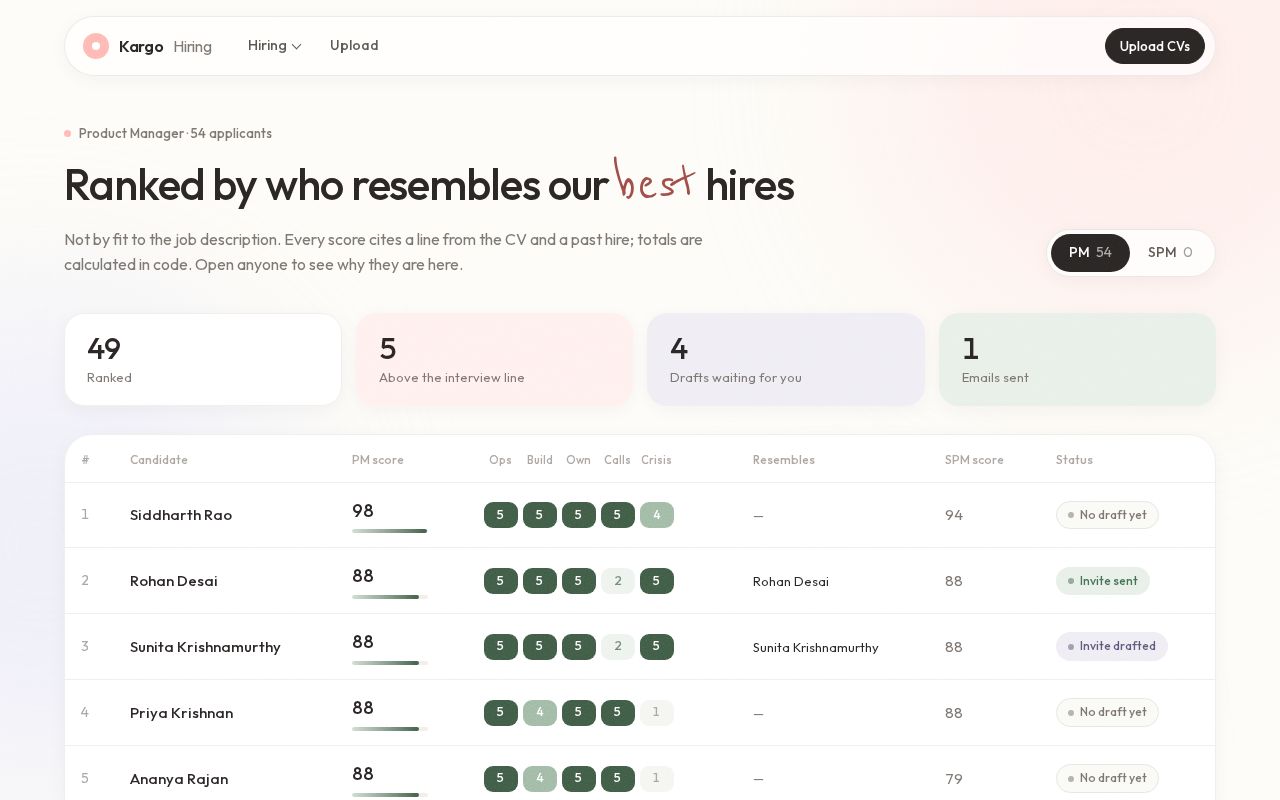The image size is (1280, 800).
Task: Open the 49 Ranked stat card
Action: (x=203, y=360)
